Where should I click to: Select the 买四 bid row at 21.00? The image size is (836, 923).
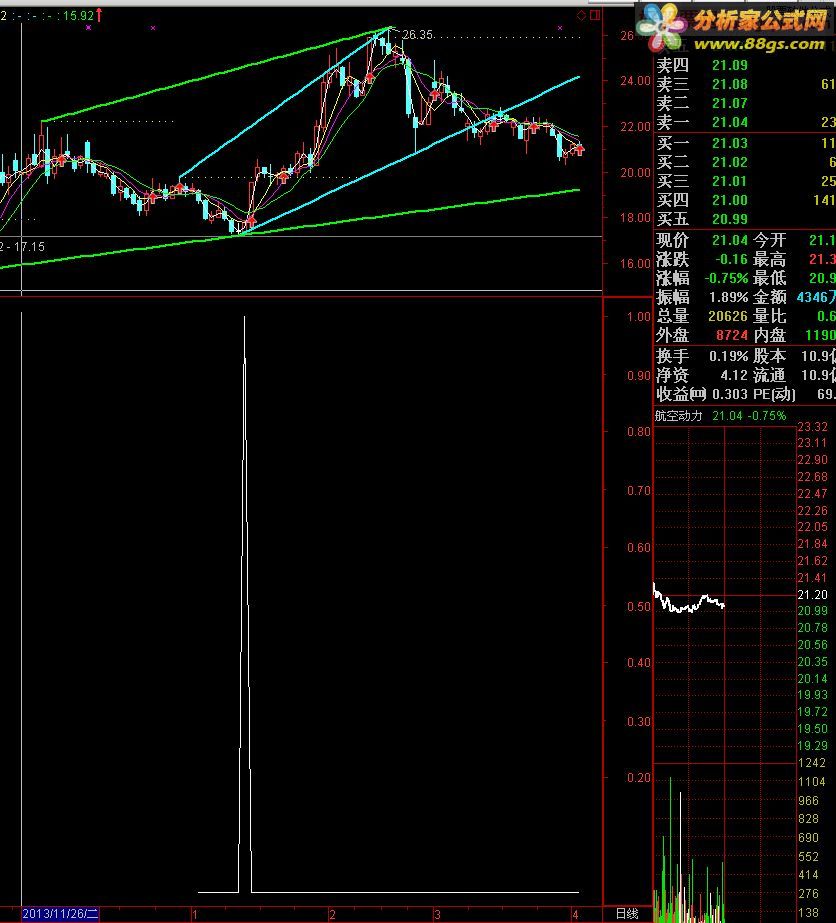tap(745, 200)
